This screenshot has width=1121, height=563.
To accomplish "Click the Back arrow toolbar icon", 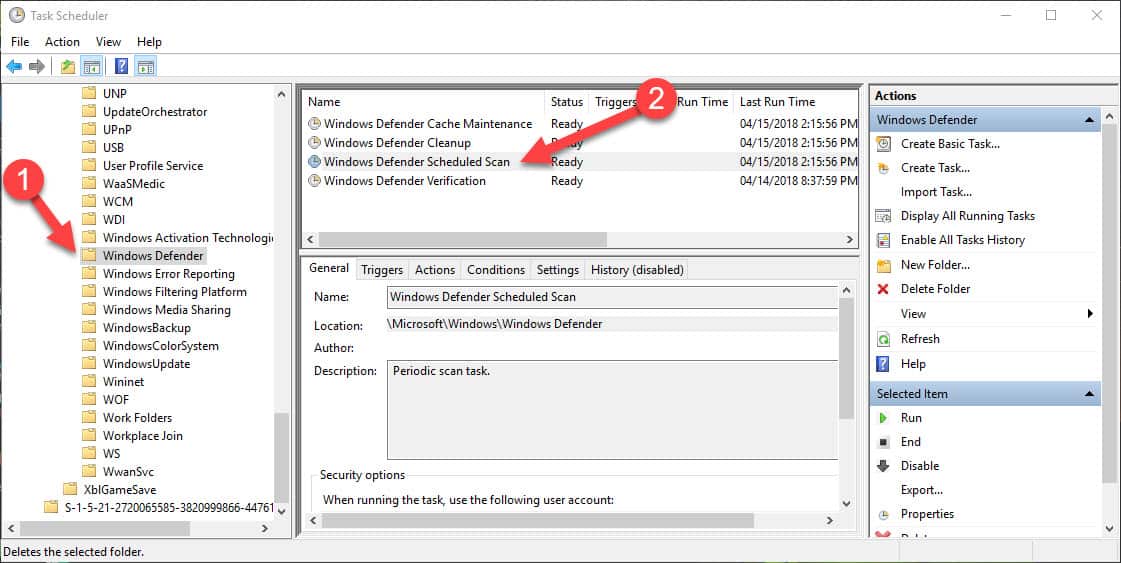I will tap(14, 67).
